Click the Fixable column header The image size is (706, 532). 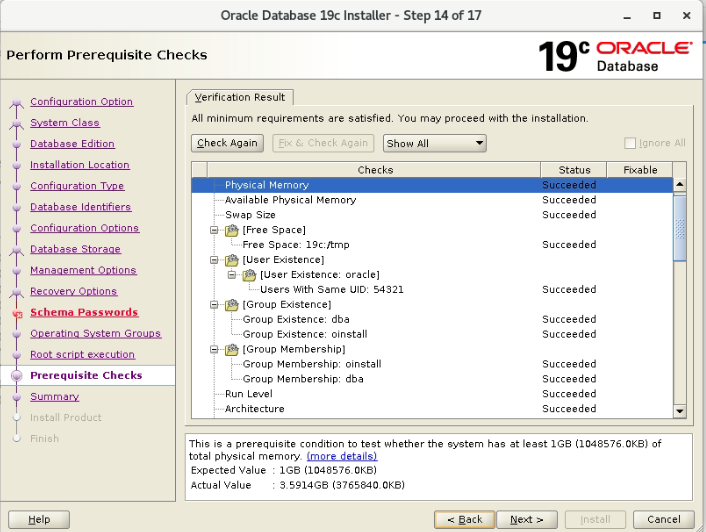640,170
